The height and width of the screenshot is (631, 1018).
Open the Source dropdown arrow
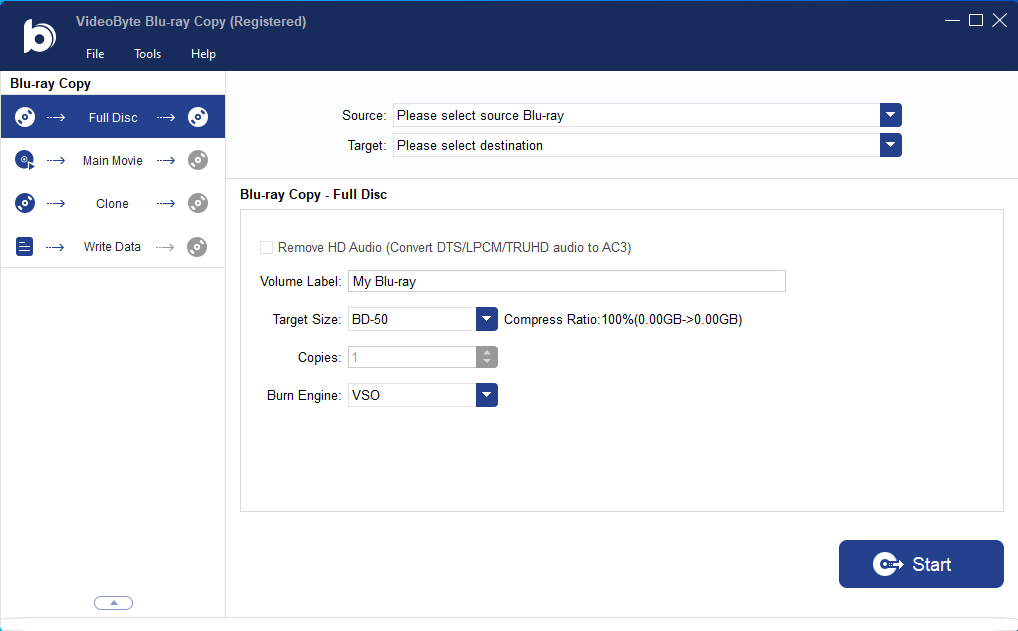pos(891,115)
